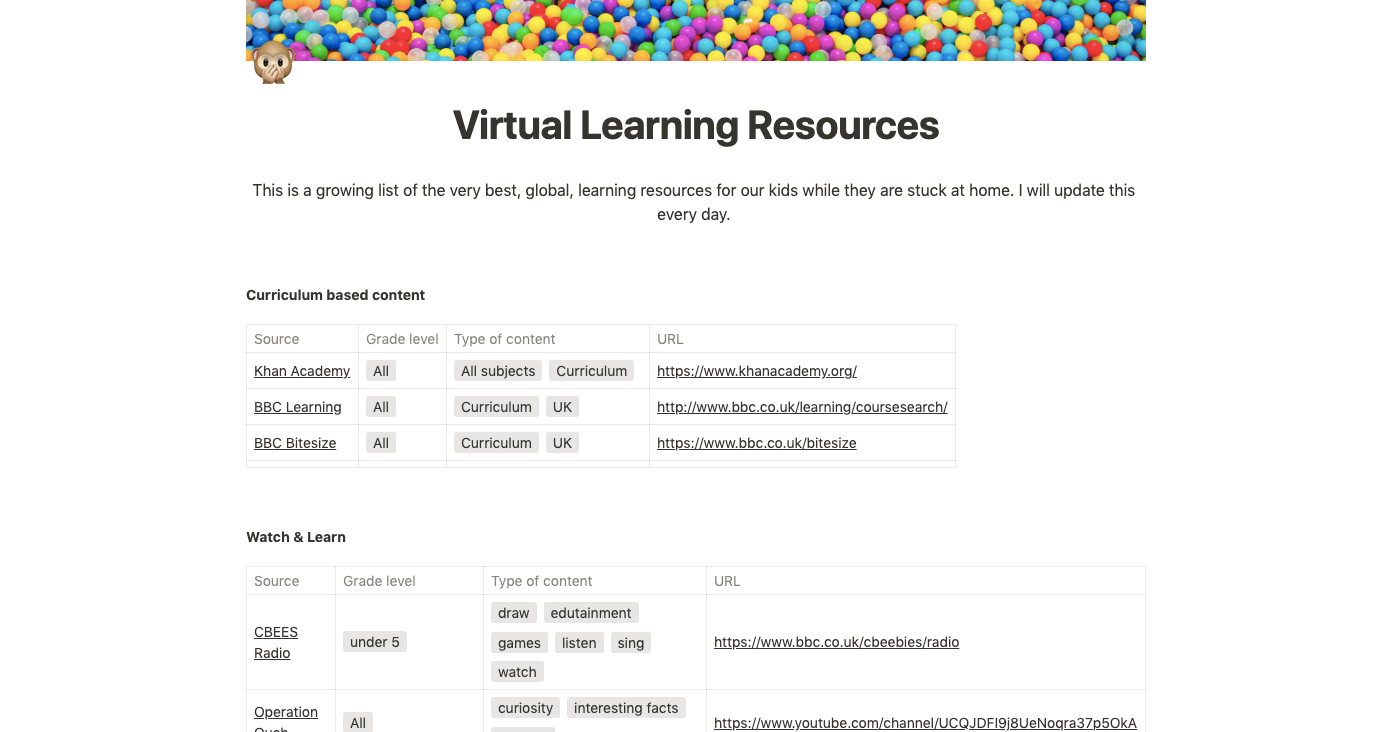1392x732 pixels.
Task: Select the 'edutainment' content tag
Action: point(591,613)
